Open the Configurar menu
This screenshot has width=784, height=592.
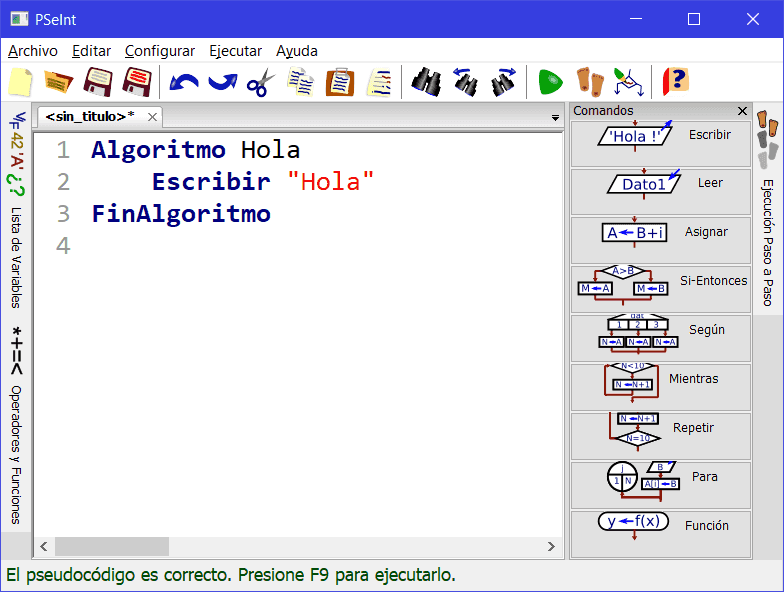[x=160, y=51]
